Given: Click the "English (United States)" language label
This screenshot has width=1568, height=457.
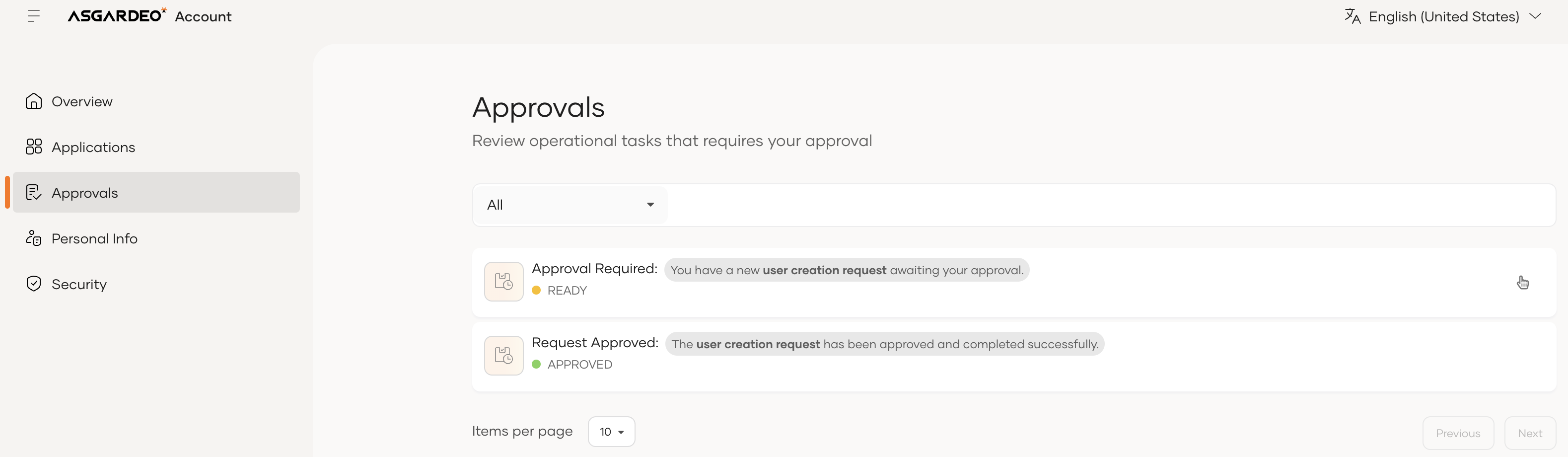Looking at the screenshot, I should (x=1443, y=16).
